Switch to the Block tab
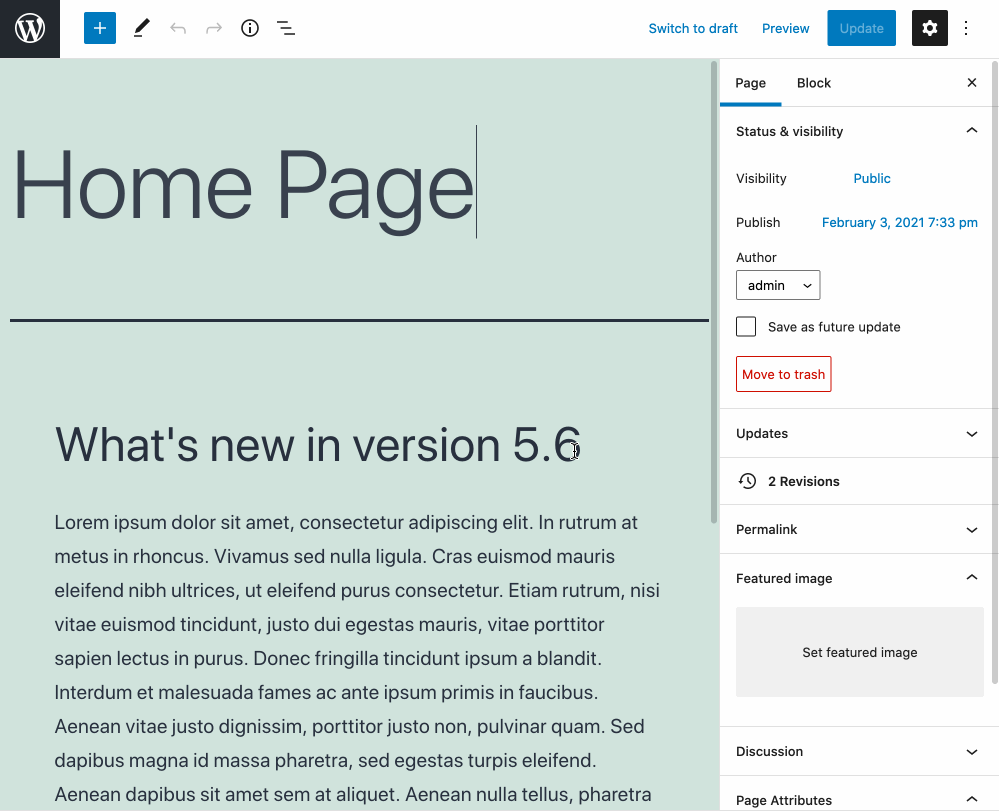This screenshot has width=999, height=811. [814, 83]
